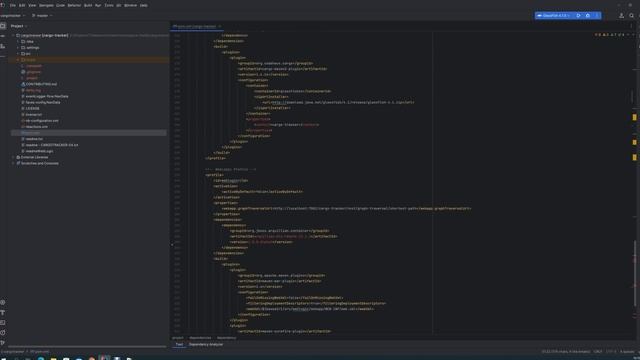Select nb-configuration.xml in project tree
The width and height of the screenshot is (640, 360).
(x=42, y=121)
